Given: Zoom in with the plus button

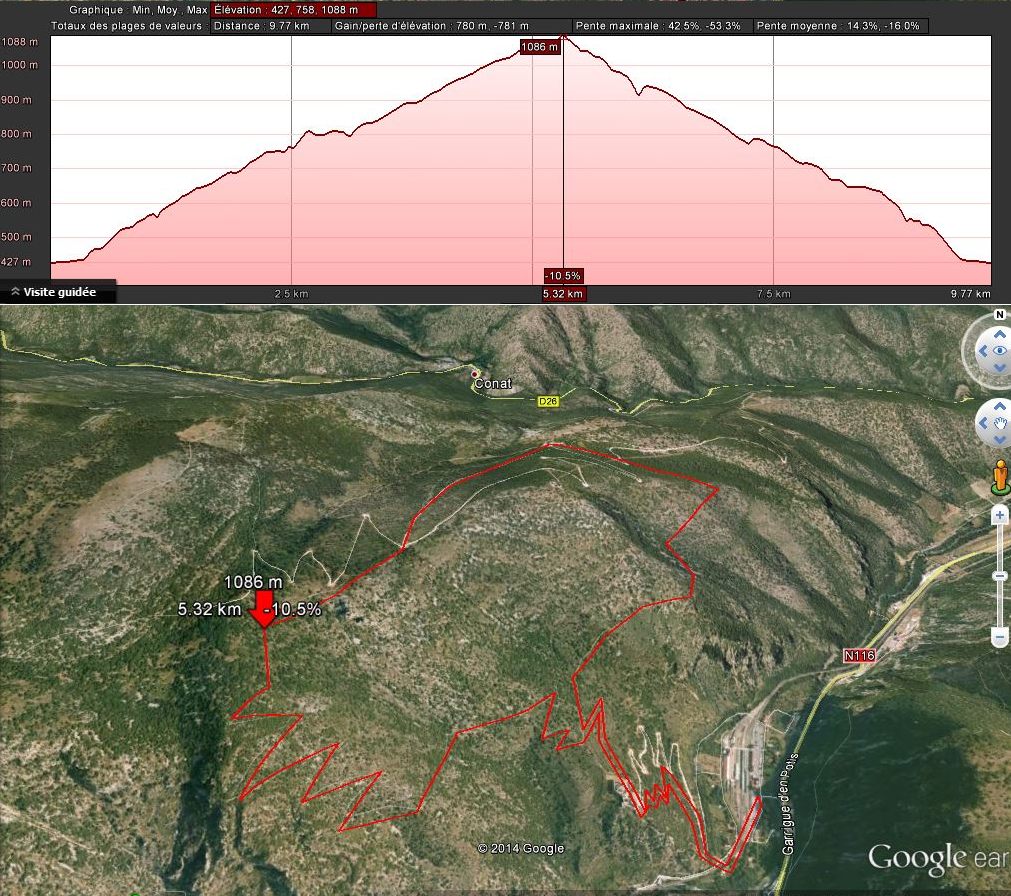Looking at the screenshot, I should [x=1000, y=516].
